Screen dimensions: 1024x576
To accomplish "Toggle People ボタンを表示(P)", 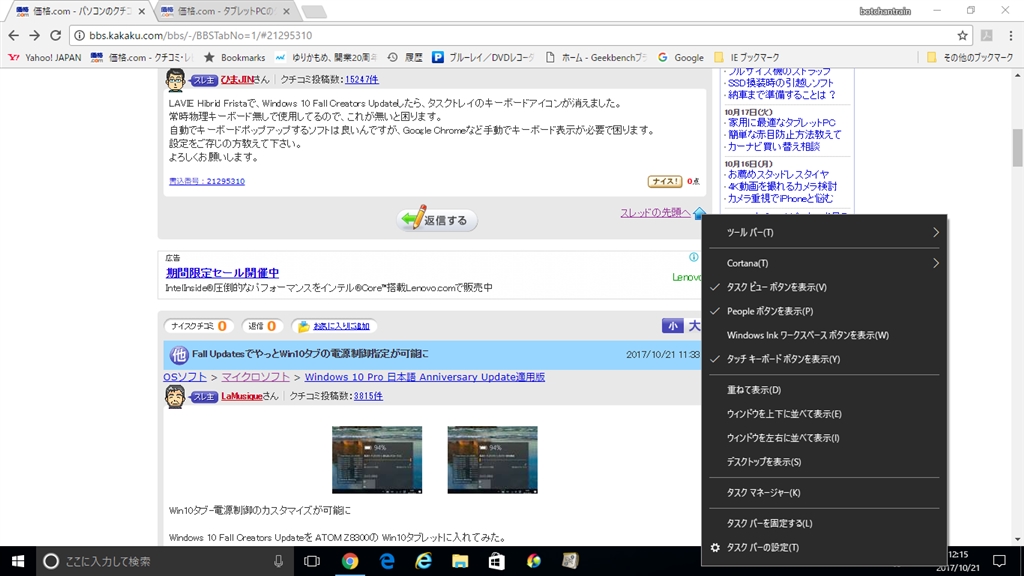I will pos(824,312).
